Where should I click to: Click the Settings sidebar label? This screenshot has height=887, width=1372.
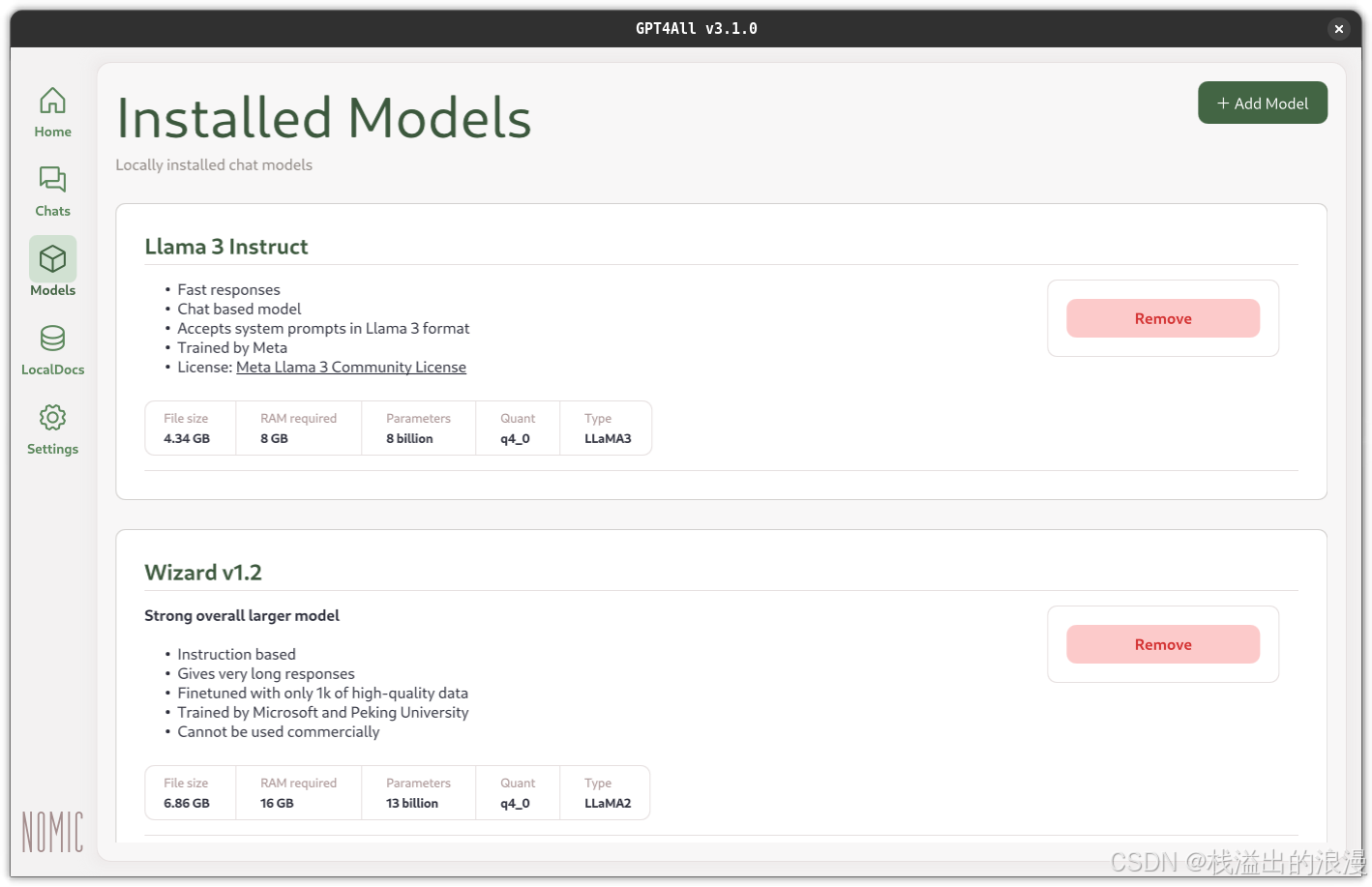52,449
